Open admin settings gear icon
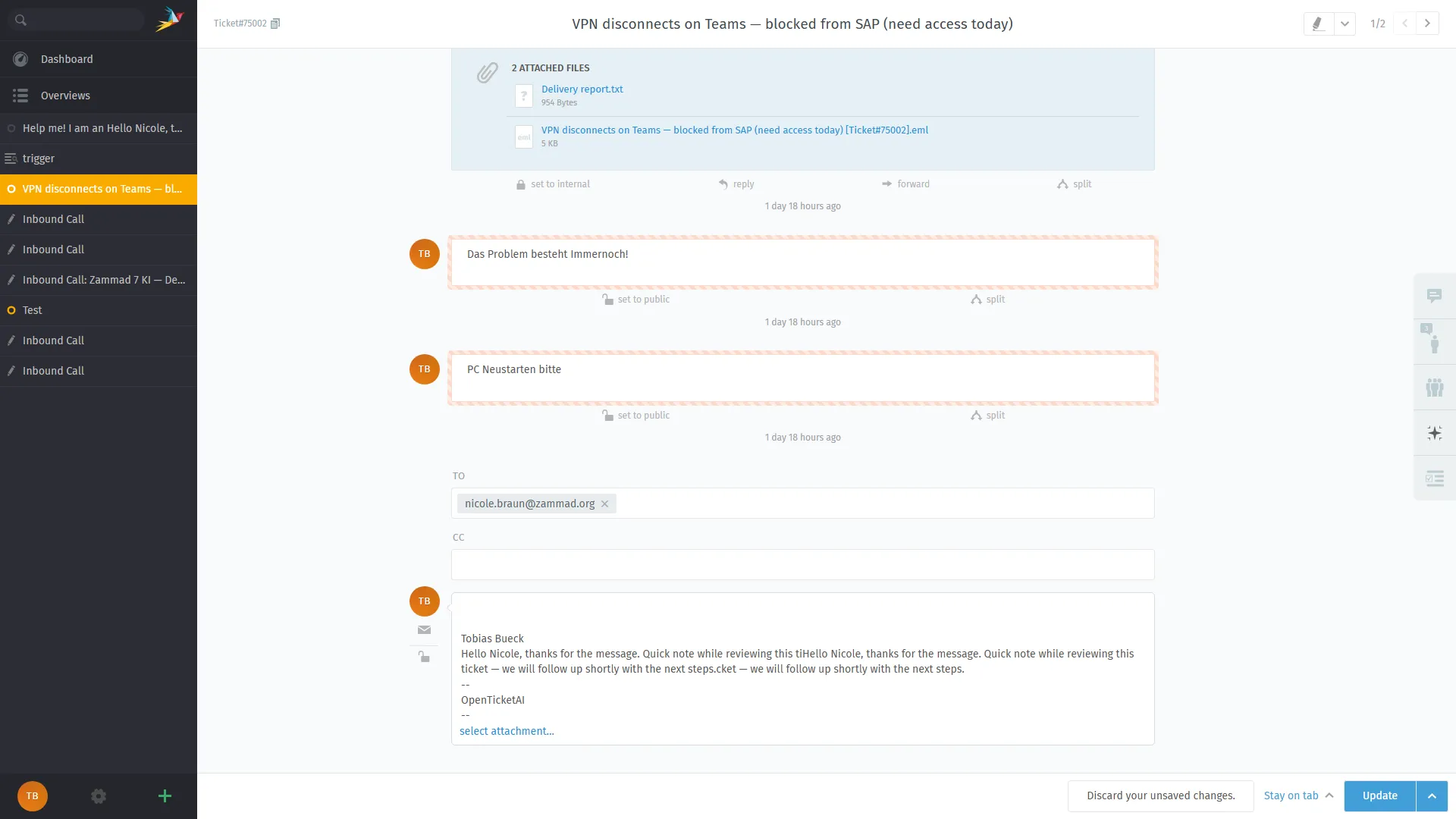 [x=99, y=796]
